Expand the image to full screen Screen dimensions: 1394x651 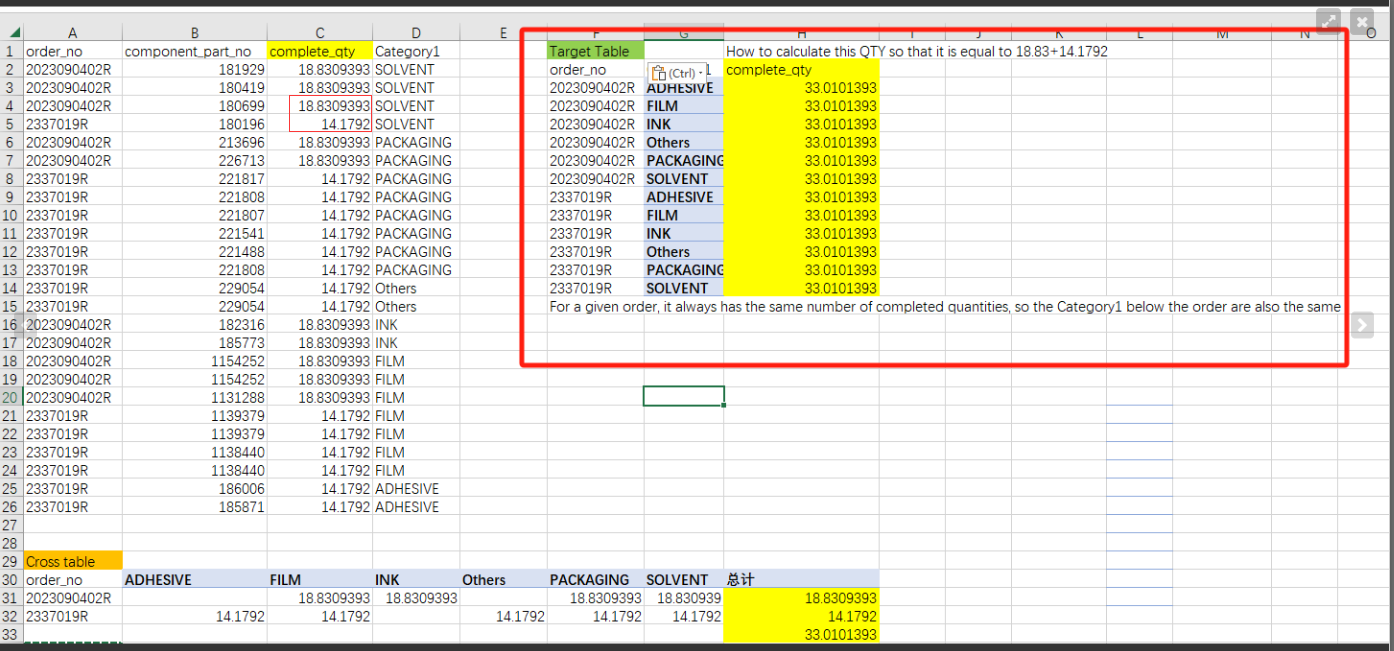pyautogui.click(x=1328, y=20)
